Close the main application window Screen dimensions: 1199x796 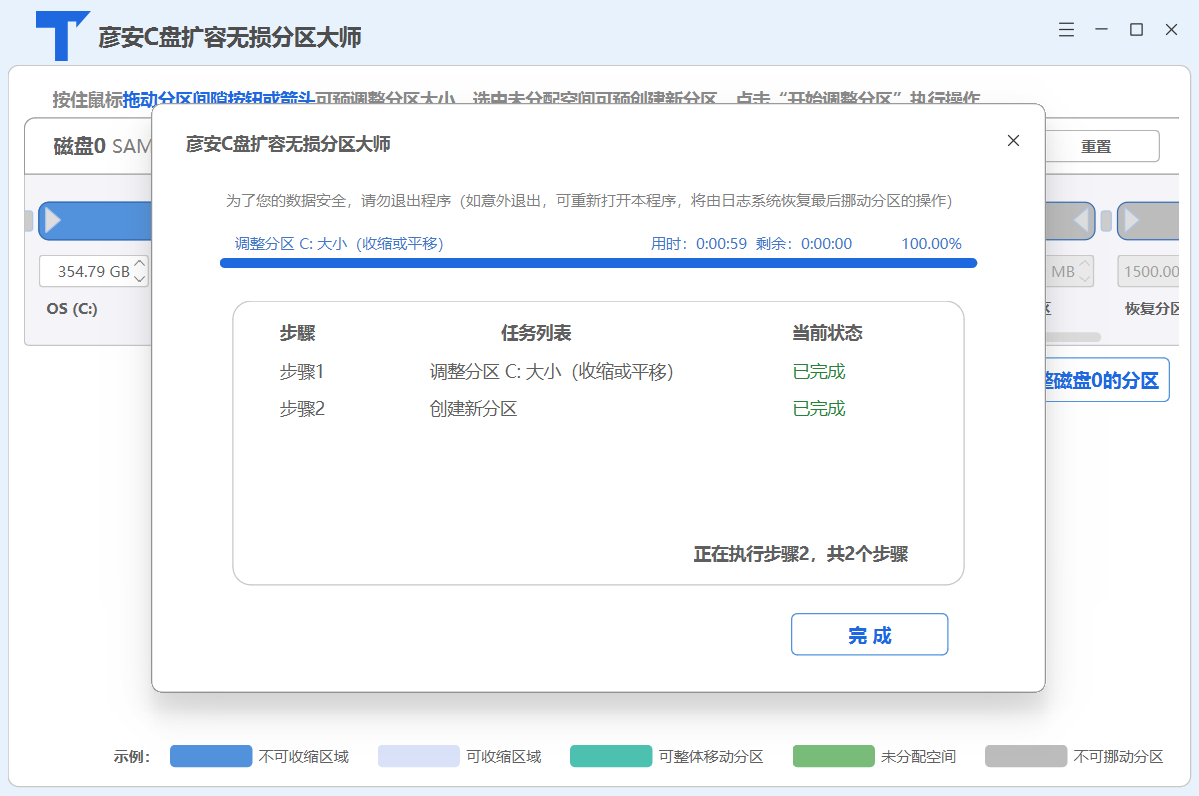[1171, 30]
